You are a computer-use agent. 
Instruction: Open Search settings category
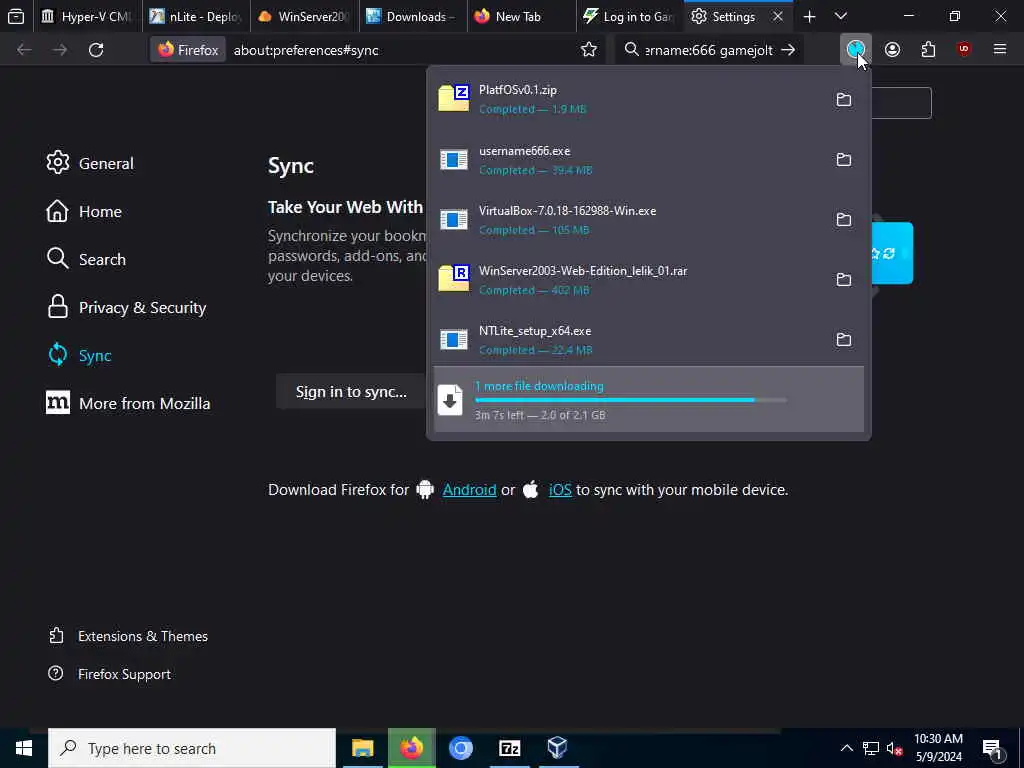tap(86, 259)
